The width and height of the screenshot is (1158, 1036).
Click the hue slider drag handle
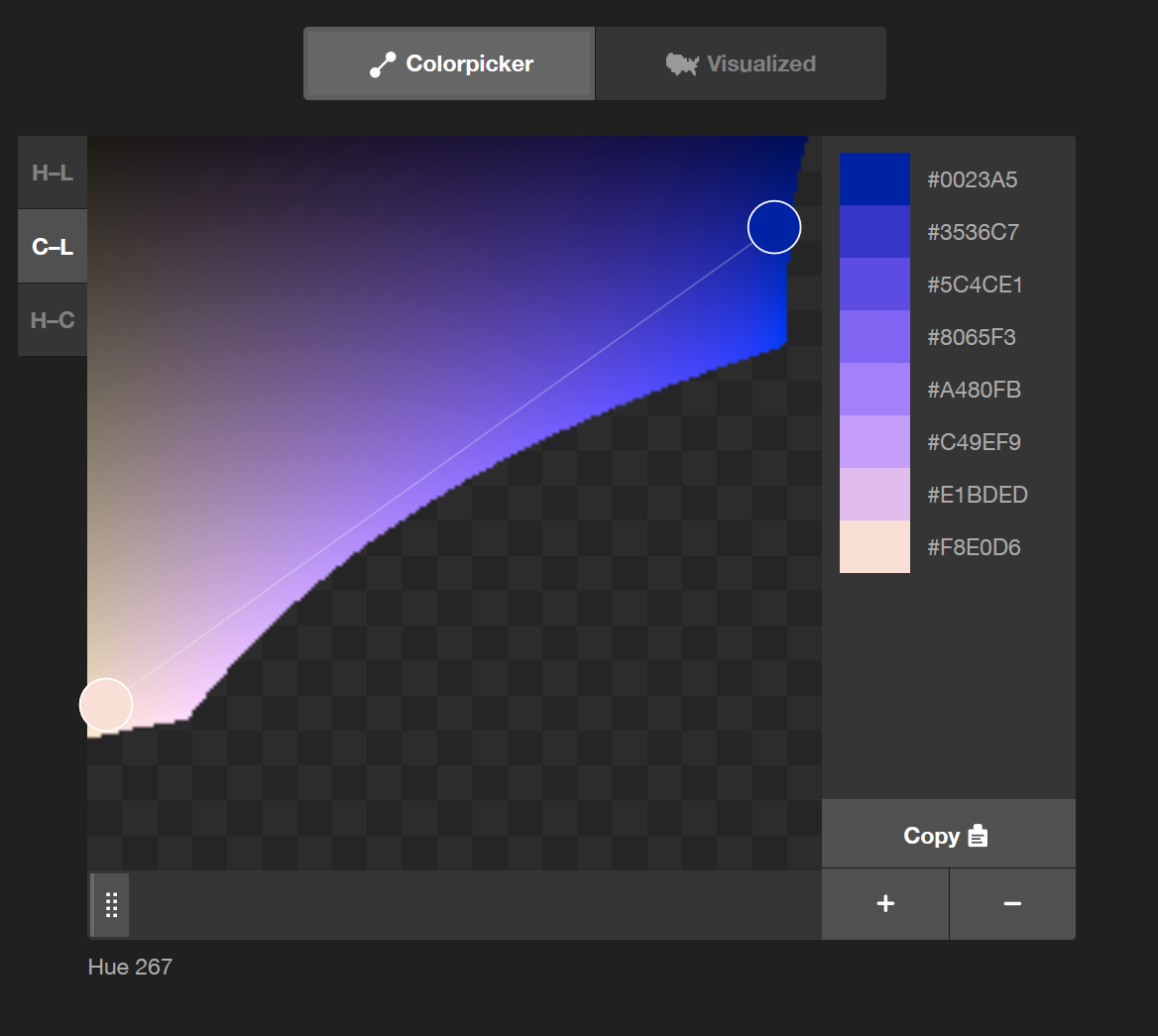(111, 905)
